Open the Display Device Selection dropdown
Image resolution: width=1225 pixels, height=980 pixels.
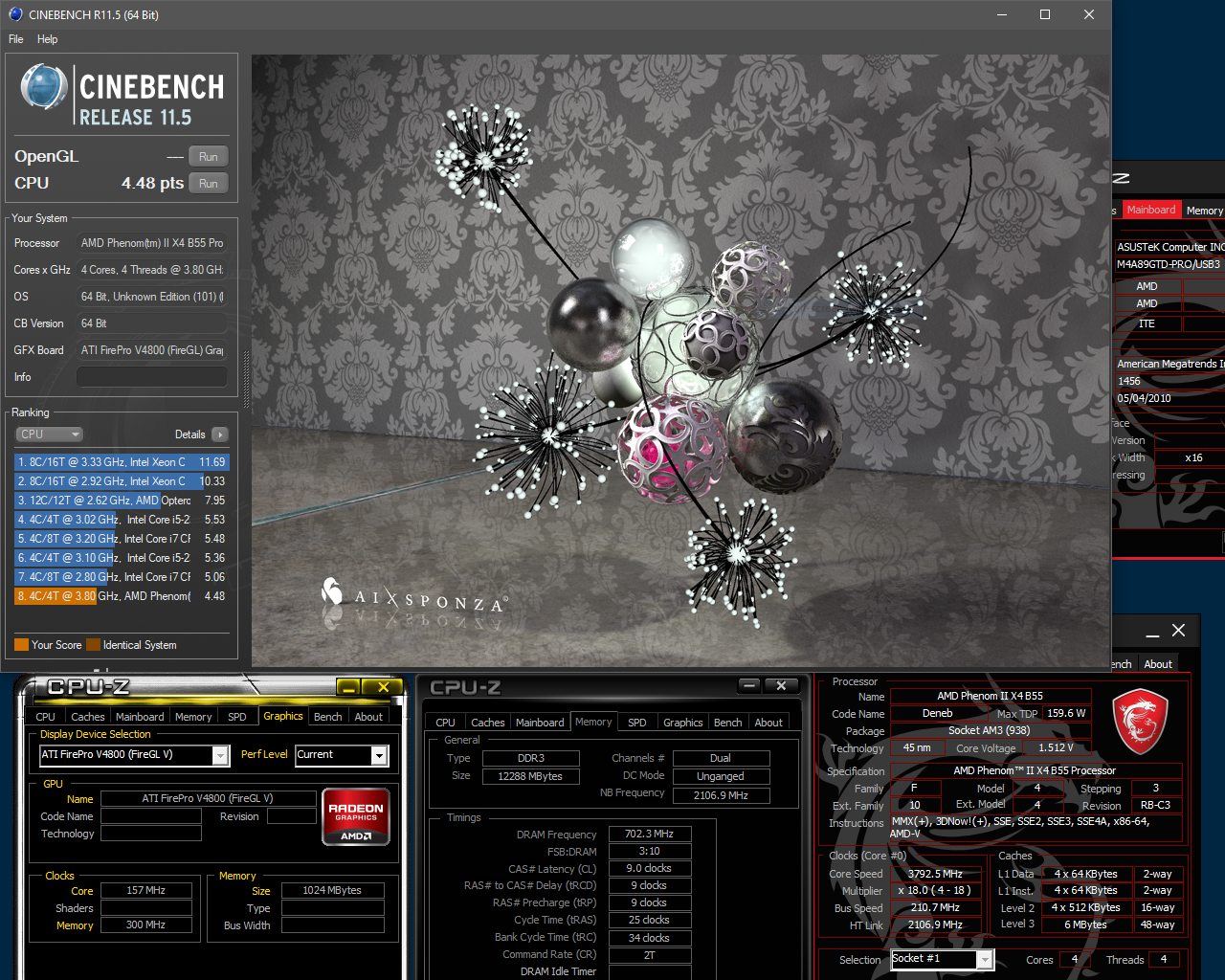tap(220, 756)
